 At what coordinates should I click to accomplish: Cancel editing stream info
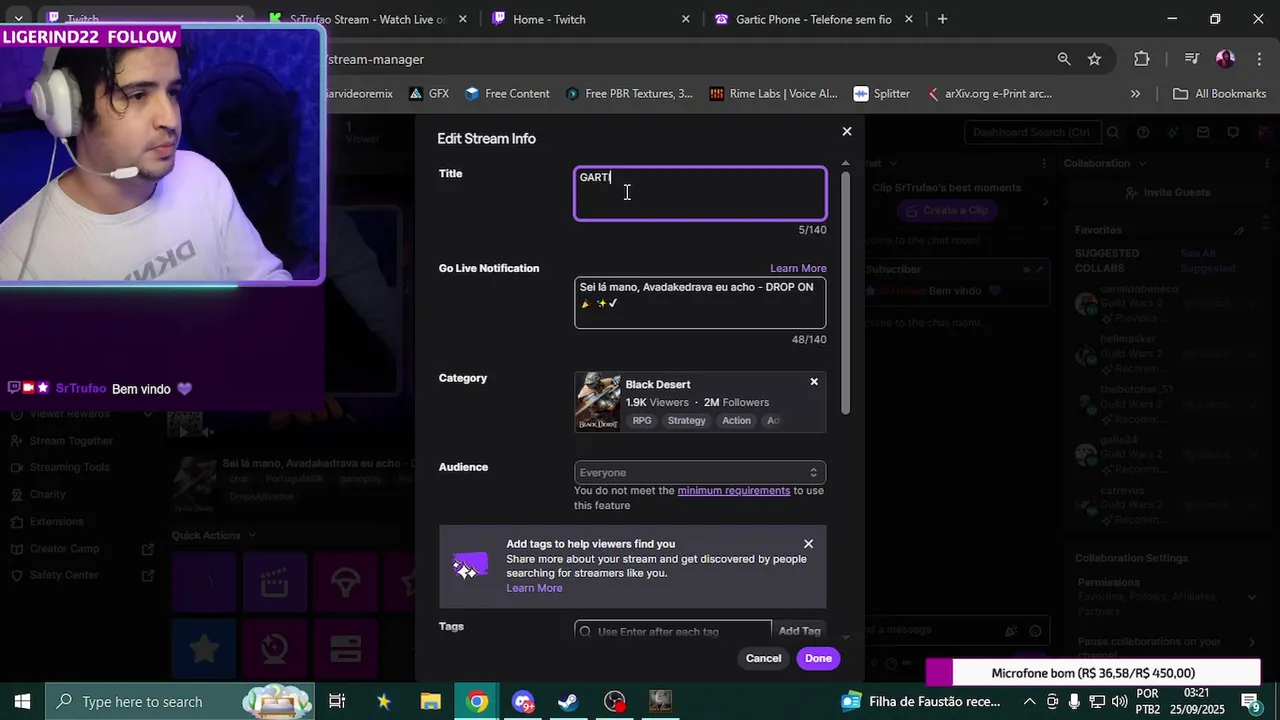tap(763, 658)
